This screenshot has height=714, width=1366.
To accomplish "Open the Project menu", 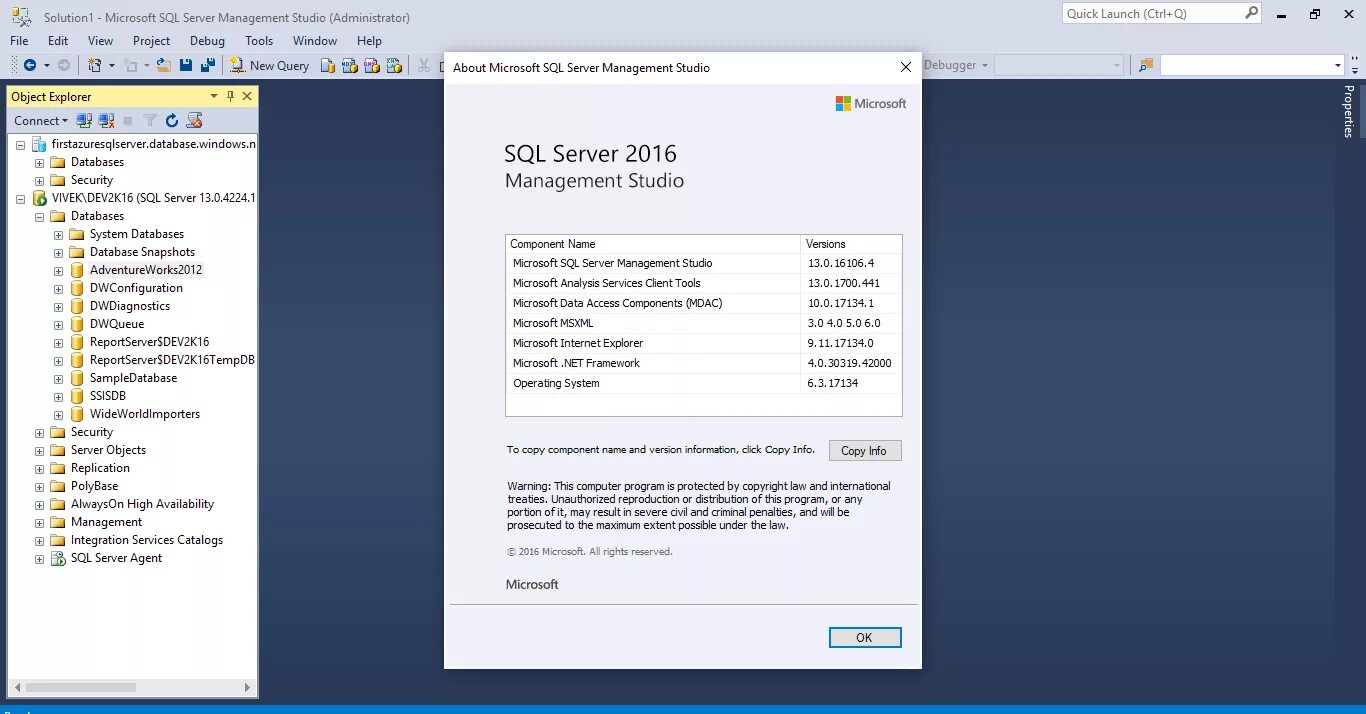I will pyautogui.click(x=151, y=41).
